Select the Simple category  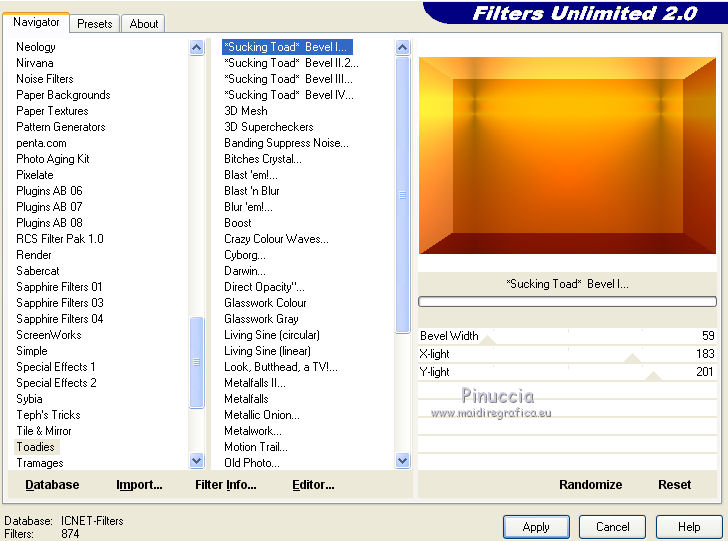pos(32,351)
